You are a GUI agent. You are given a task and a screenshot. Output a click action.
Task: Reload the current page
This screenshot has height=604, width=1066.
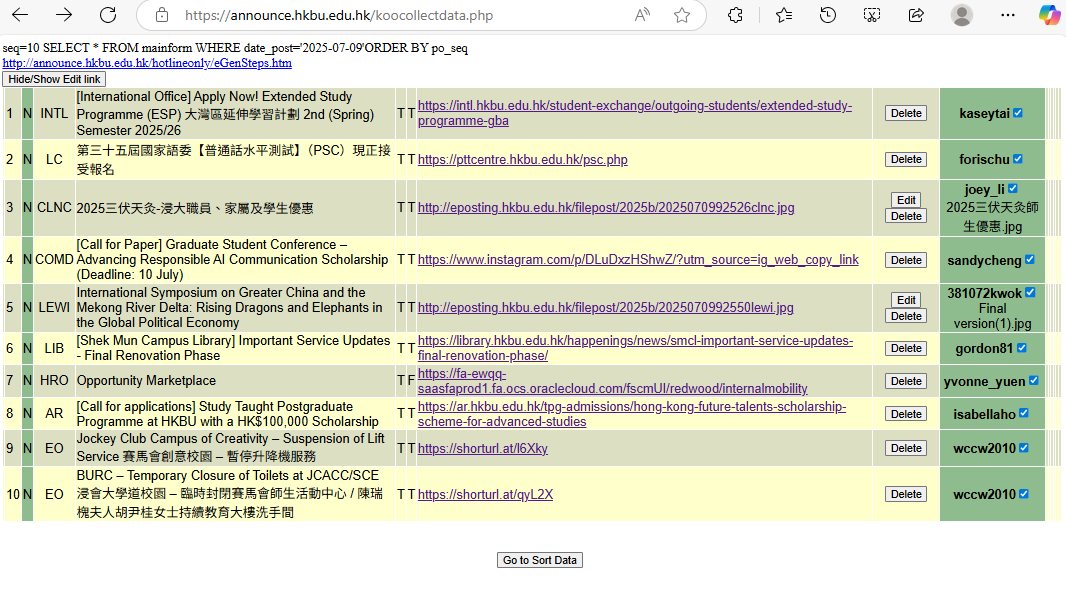click(x=108, y=15)
